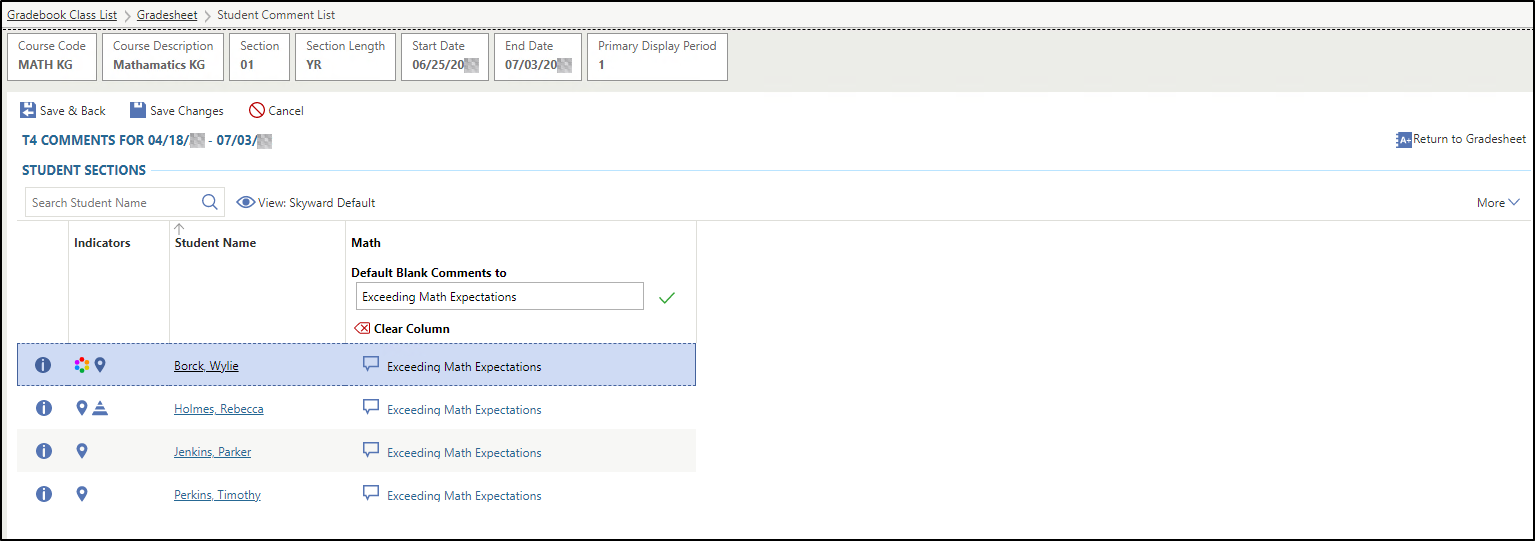Select Jenkins's Exceeding Math Expectations comment
Image resolution: width=1535 pixels, height=541 pixels.
464,453
